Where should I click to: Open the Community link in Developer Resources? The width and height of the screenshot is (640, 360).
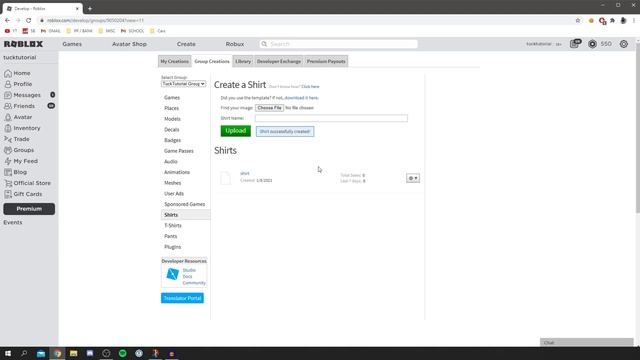194,283
